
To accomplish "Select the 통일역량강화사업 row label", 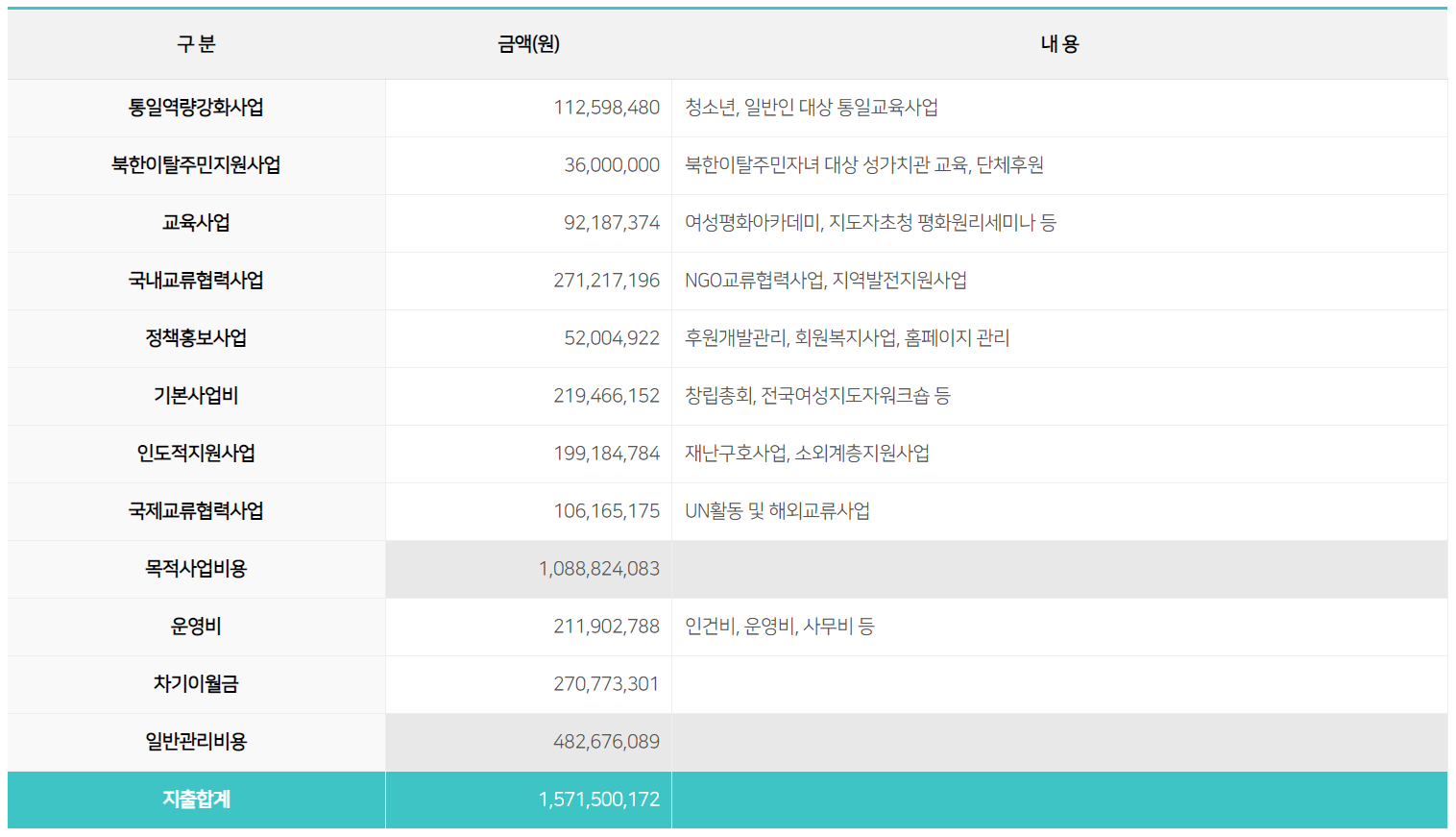I will [x=196, y=109].
